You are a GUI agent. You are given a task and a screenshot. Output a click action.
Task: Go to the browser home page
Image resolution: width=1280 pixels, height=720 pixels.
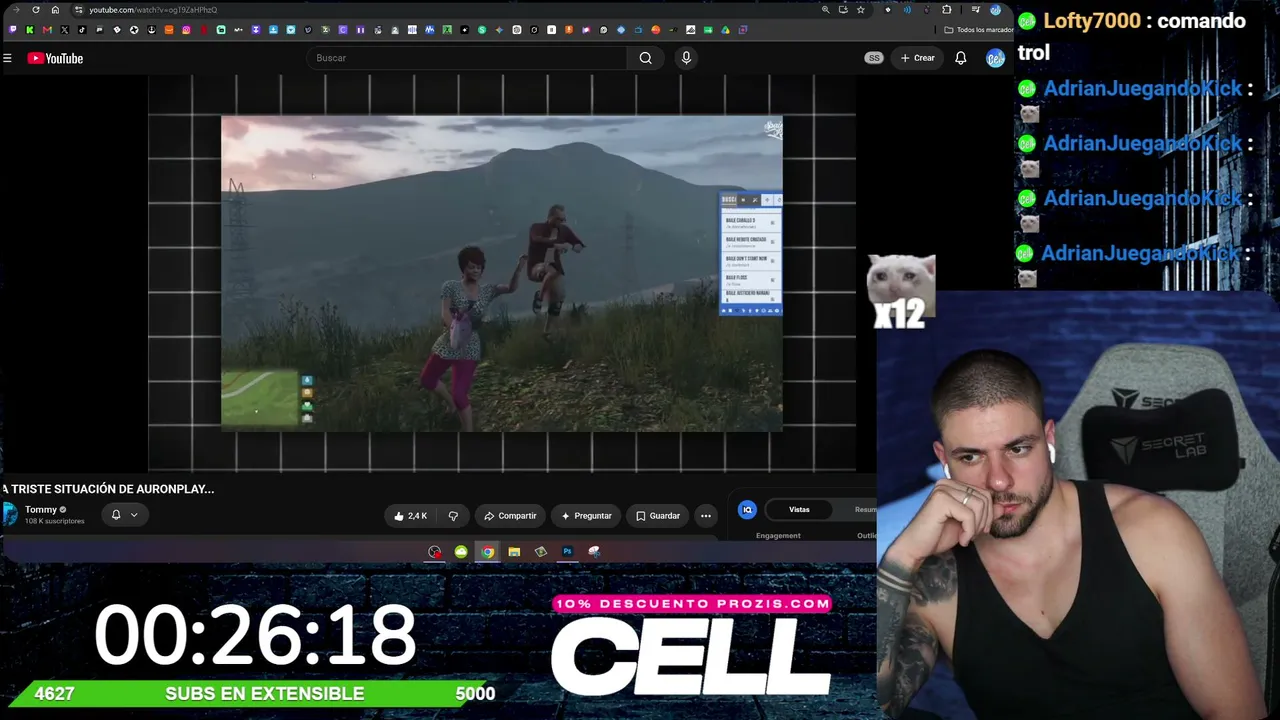(x=55, y=10)
